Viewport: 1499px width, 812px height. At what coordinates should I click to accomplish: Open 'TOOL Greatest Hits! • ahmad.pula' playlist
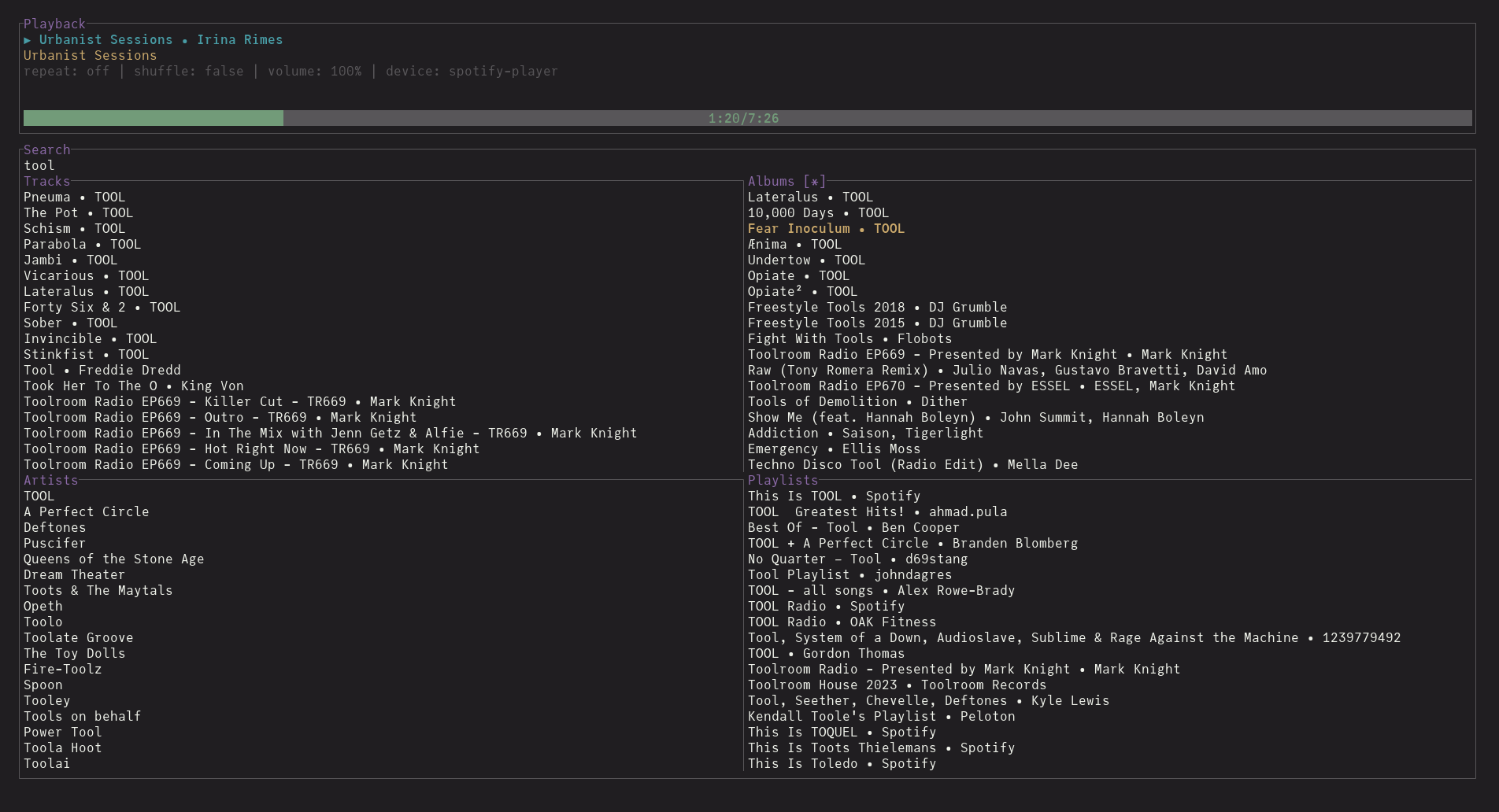pyautogui.click(x=877, y=511)
